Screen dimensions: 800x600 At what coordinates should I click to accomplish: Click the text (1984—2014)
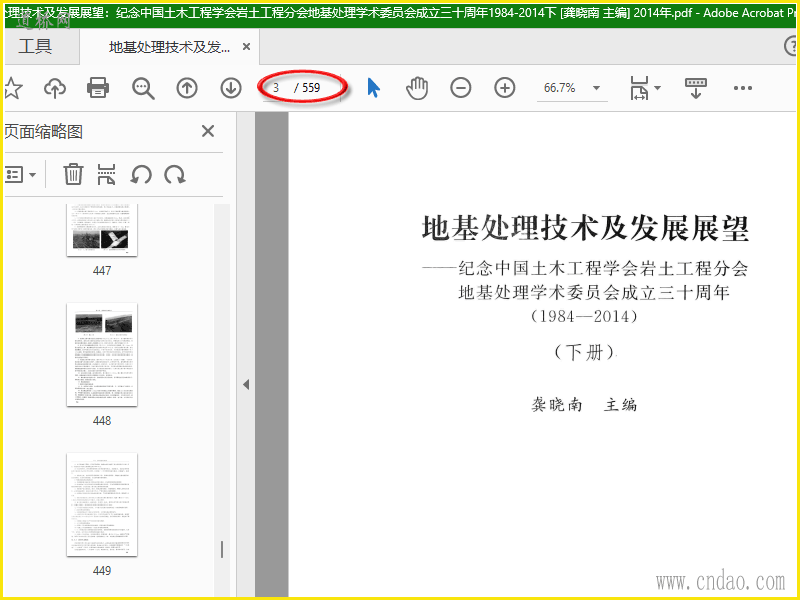point(584,316)
